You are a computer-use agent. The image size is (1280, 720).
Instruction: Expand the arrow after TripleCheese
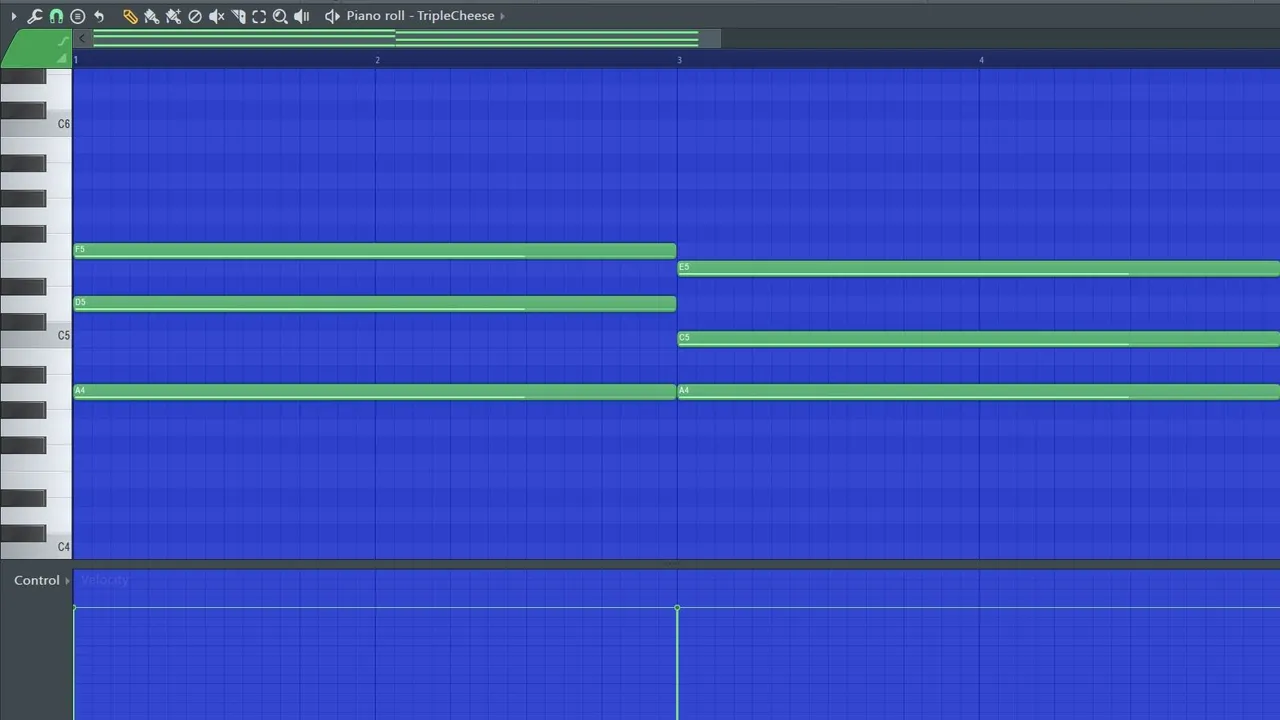click(x=502, y=16)
